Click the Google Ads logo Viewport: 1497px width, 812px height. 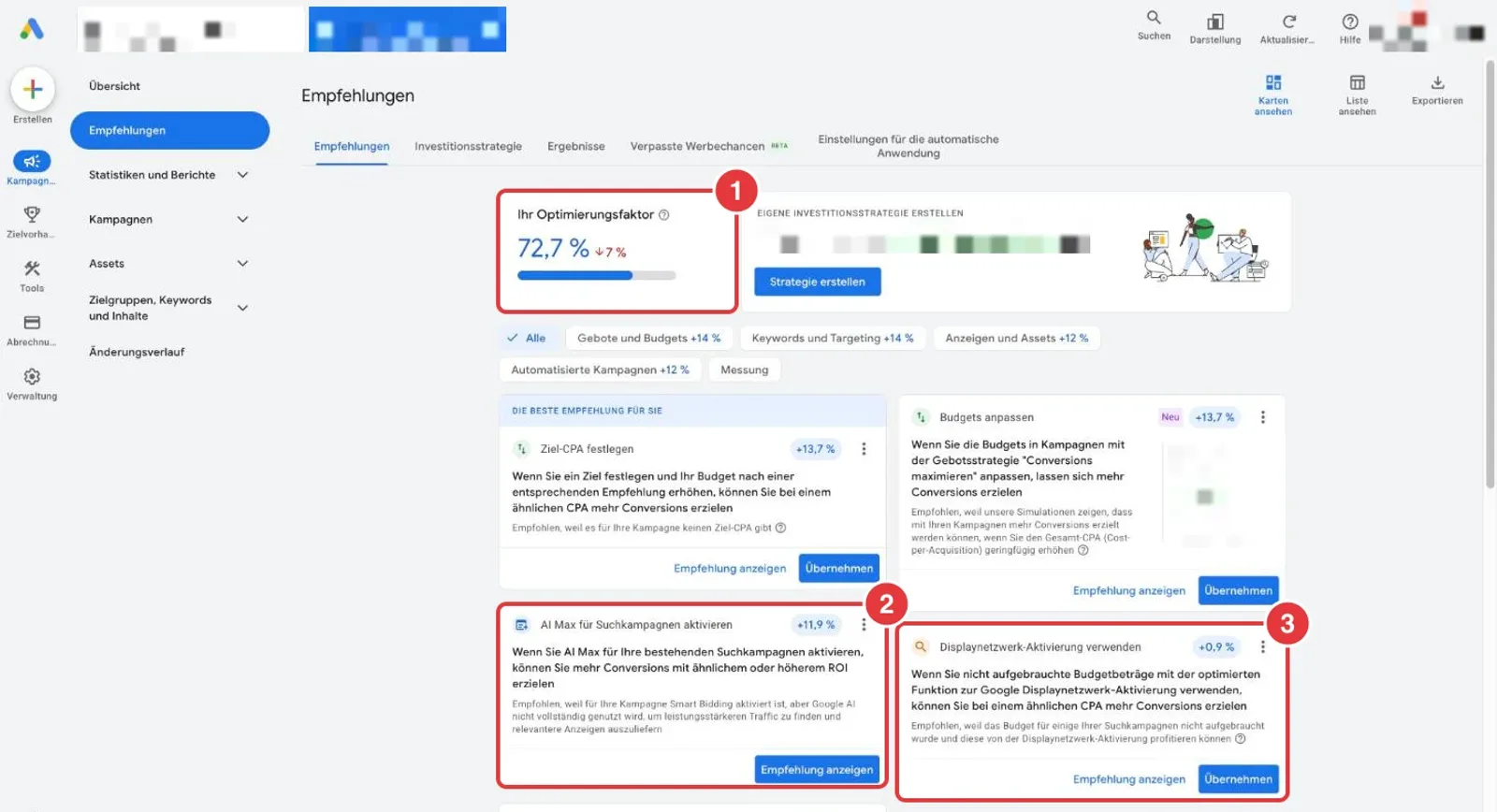(32, 29)
